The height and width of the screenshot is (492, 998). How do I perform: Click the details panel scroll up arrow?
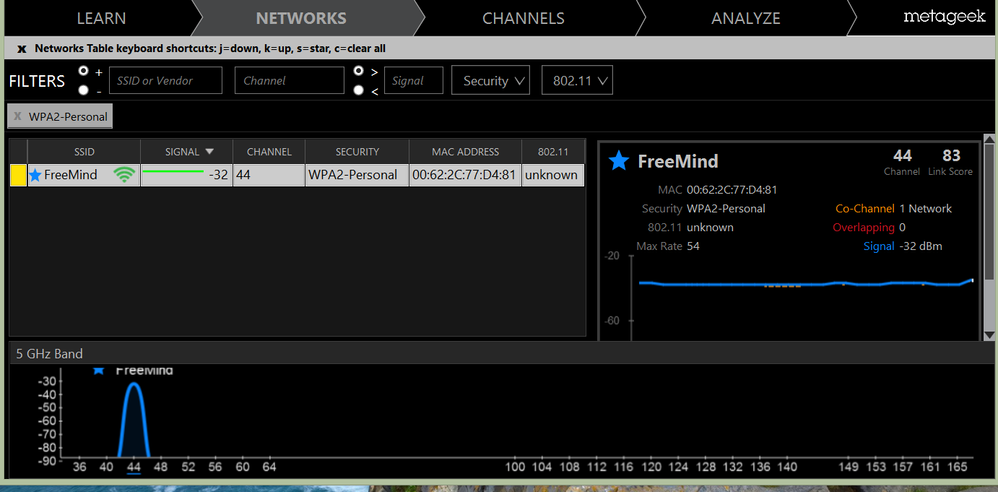(x=989, y=139)
